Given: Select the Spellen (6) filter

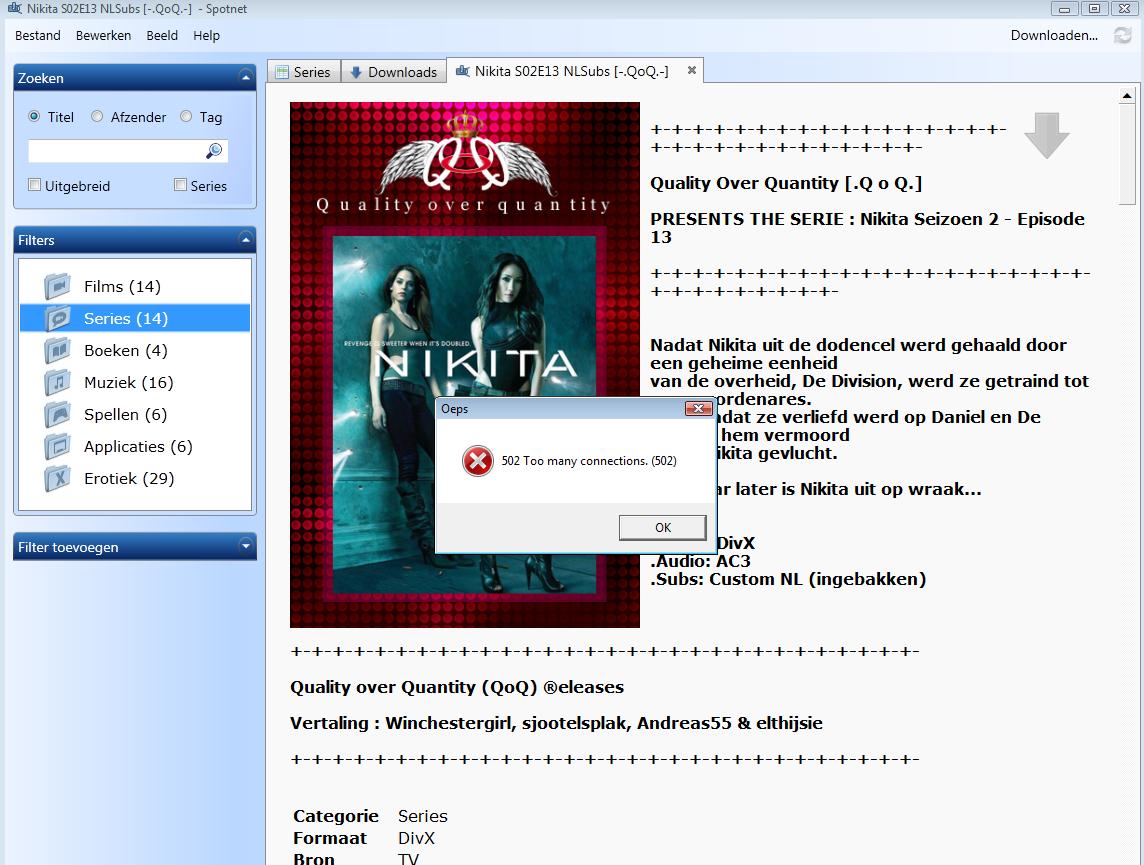Looking at the screenshot, I should (x=135, y=414).
